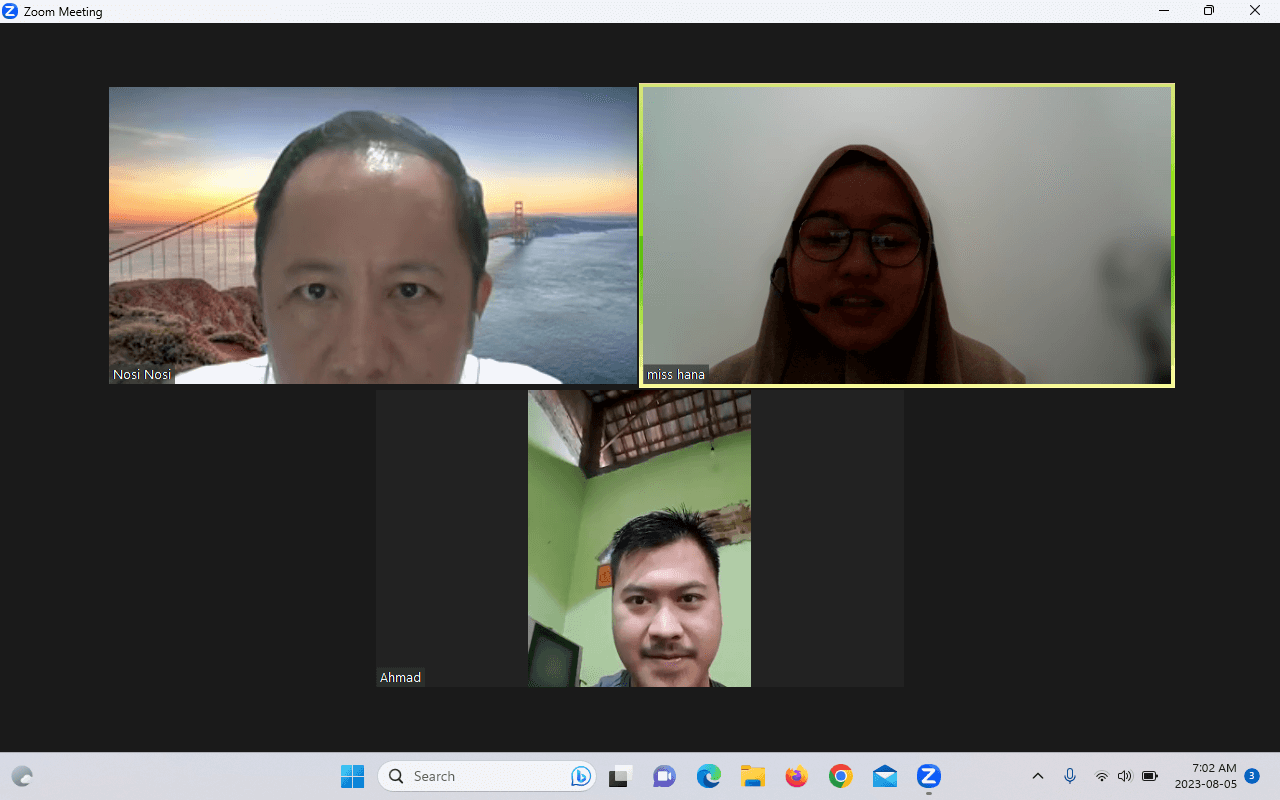Open Bing chat icon in search box

[581, 776]
